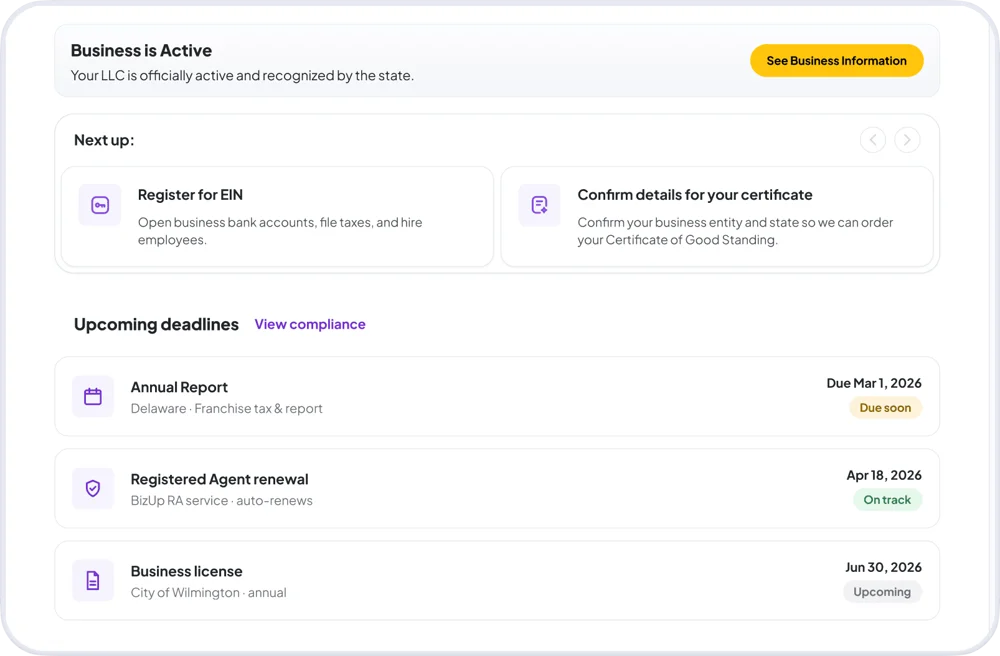This screenshot has height=656, width=1000.
Task: Click the Open business bank accounts description
Action: click(280, 231)
